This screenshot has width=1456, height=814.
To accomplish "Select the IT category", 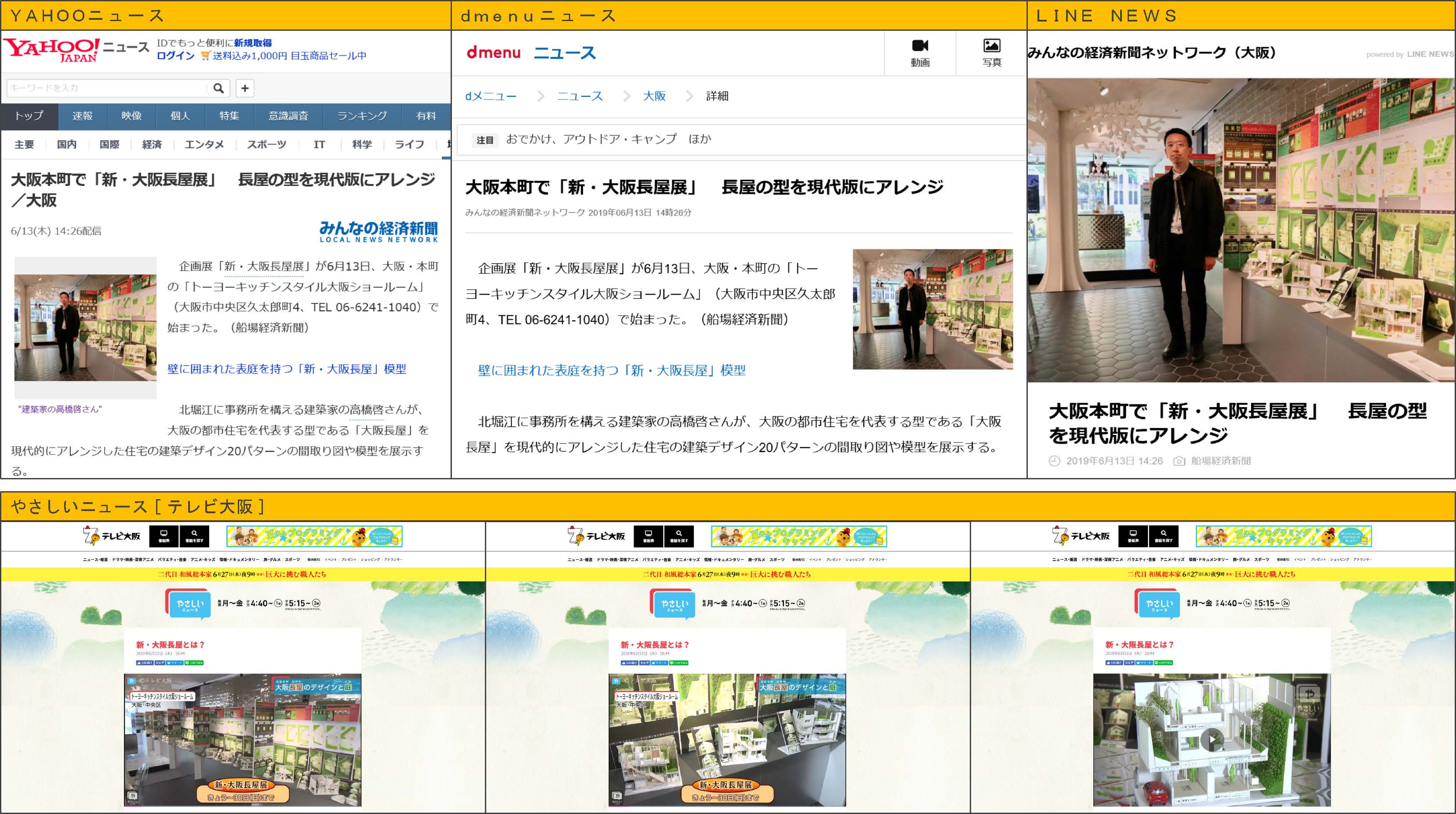I will click(319, 145).
